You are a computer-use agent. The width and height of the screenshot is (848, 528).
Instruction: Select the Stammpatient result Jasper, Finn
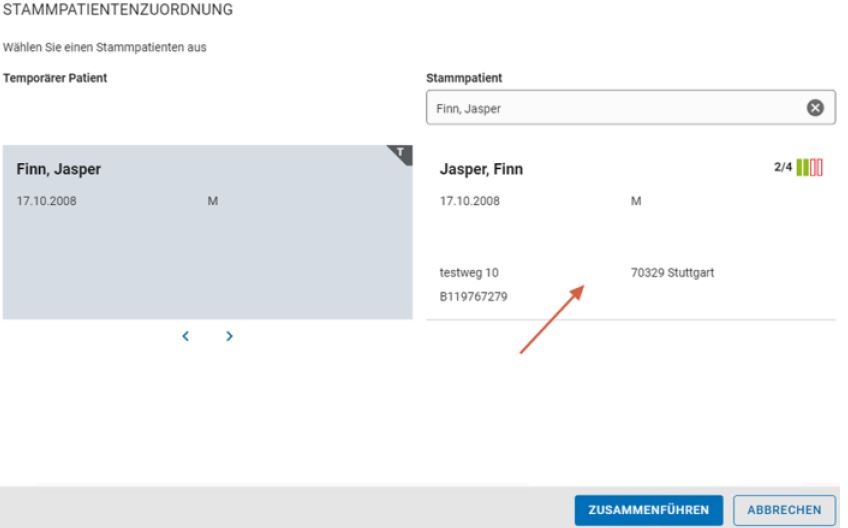482,170
